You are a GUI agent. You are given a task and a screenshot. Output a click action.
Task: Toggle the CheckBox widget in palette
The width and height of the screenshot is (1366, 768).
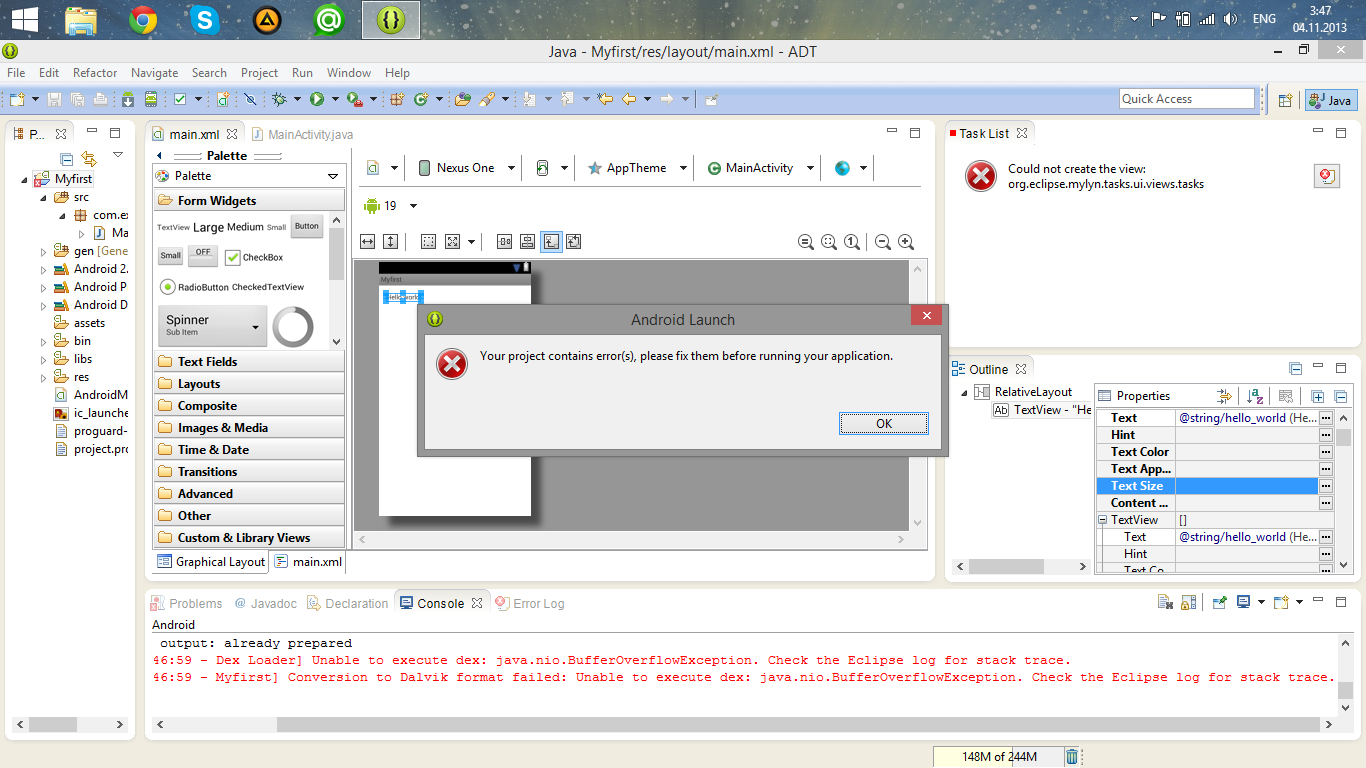[254, 257]
